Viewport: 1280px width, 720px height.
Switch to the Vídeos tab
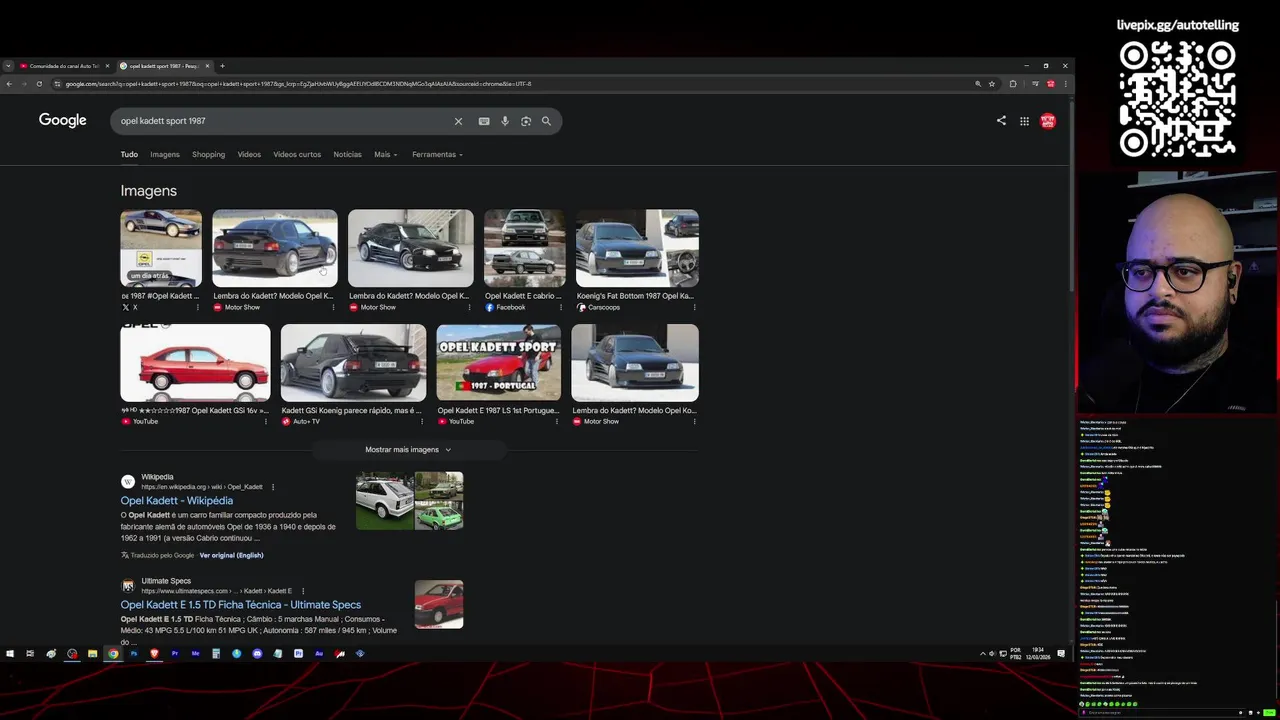249,155
